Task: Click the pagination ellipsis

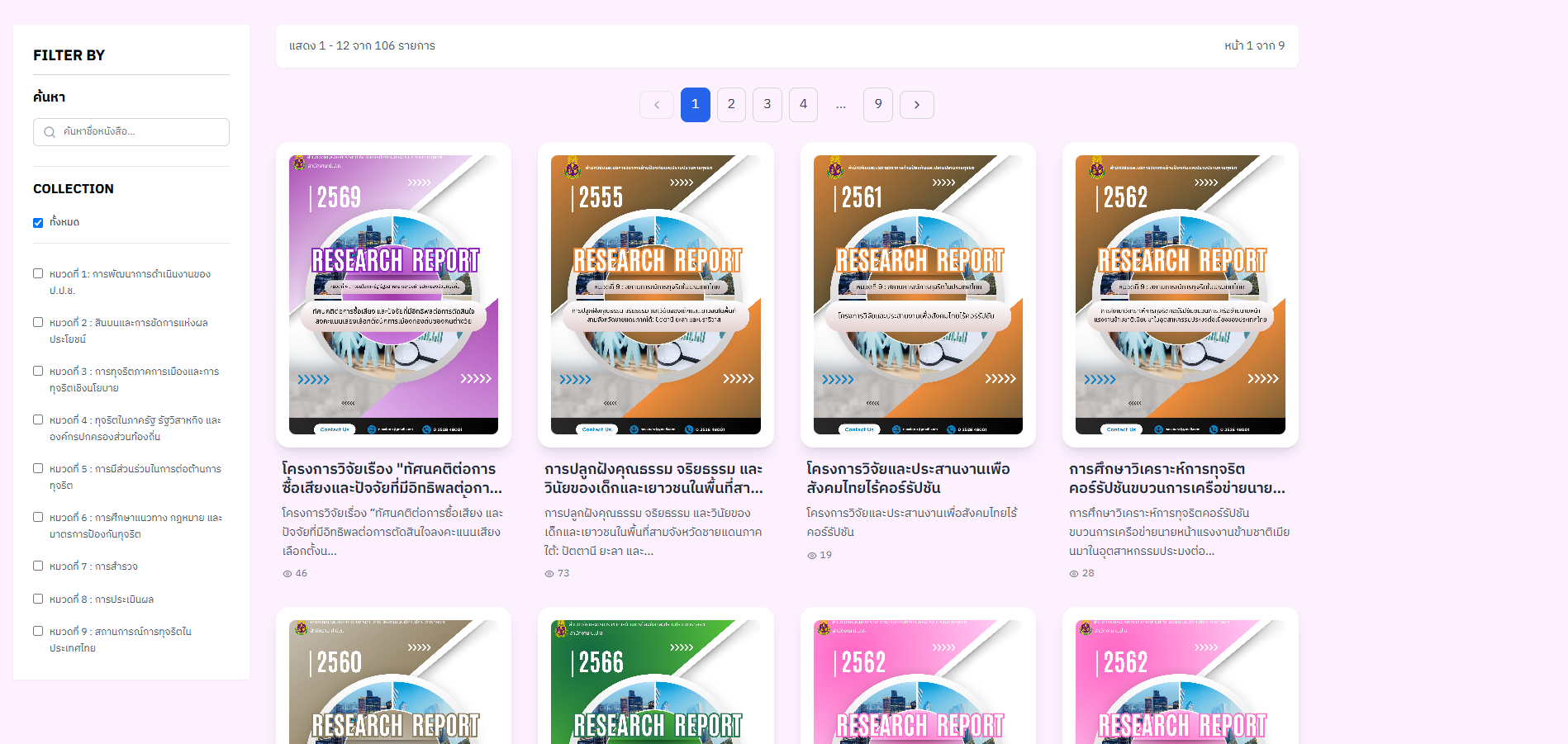Action: [841, 106]
